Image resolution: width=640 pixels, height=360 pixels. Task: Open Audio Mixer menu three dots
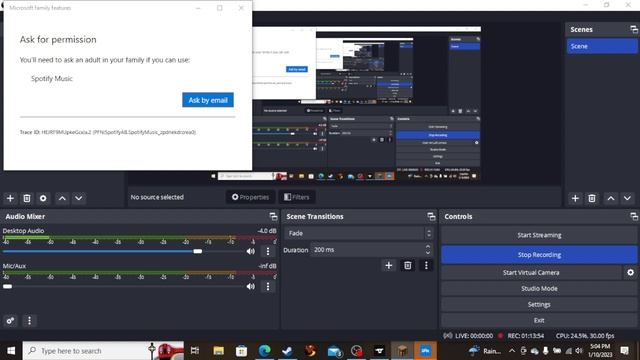click(29, 321)
